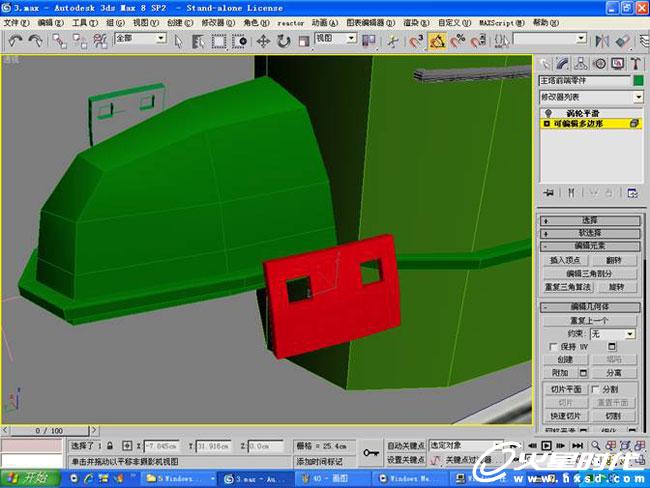Open the 工具 menu

85,23
